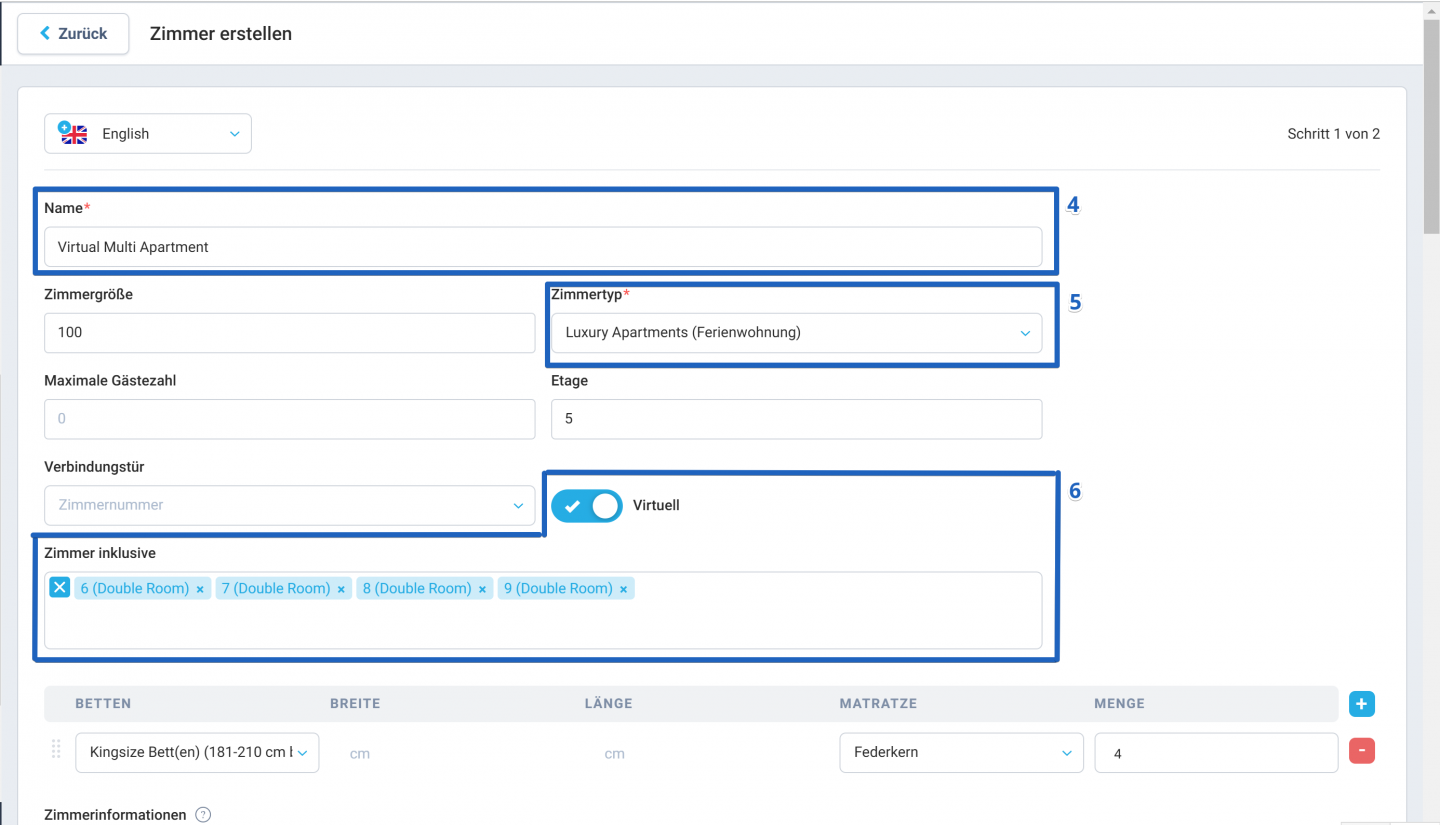Image resolution: width=1440 pixels, height=825 pixels.
Task: Open the Kingsize Bett(en) bed type dropdown
Action: tap(197, 752)
